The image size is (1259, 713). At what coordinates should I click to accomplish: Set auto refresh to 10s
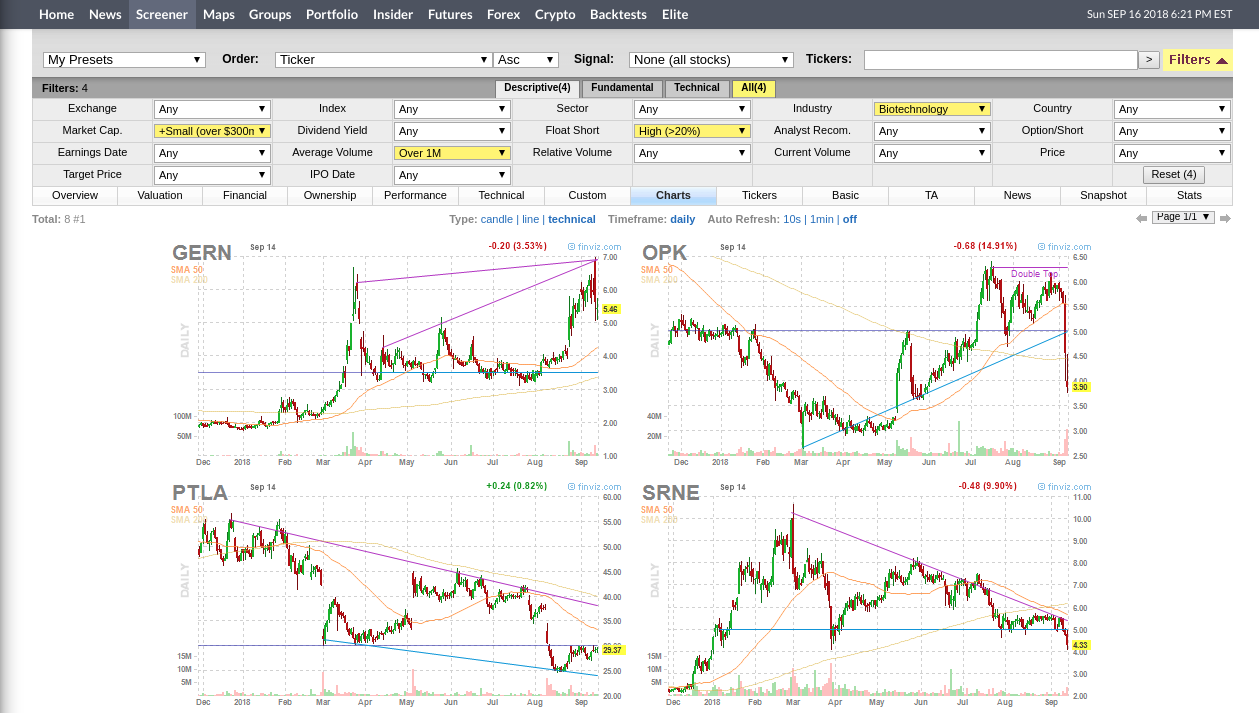click(792, 219)
